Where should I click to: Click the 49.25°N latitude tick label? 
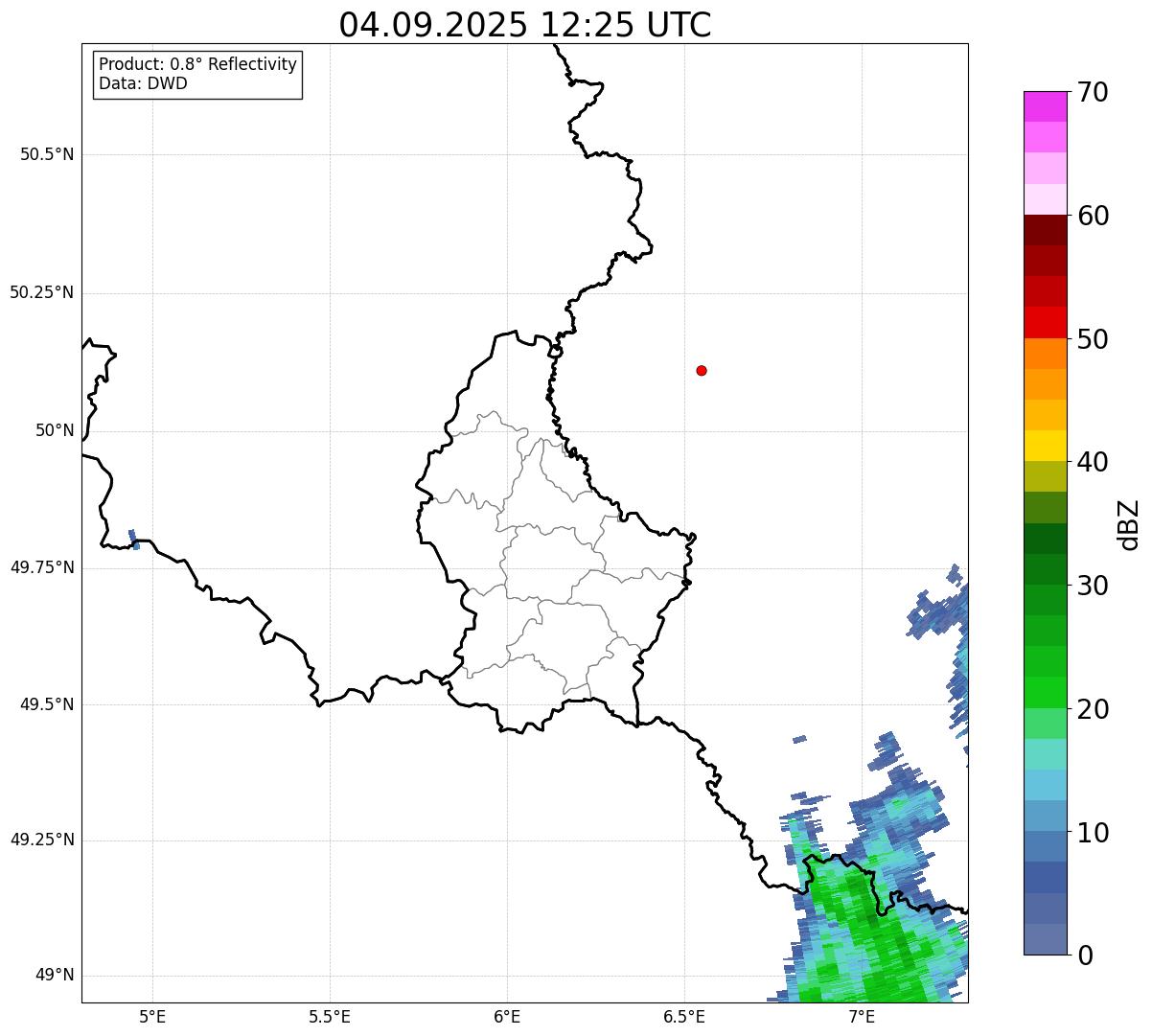point(42,840)
